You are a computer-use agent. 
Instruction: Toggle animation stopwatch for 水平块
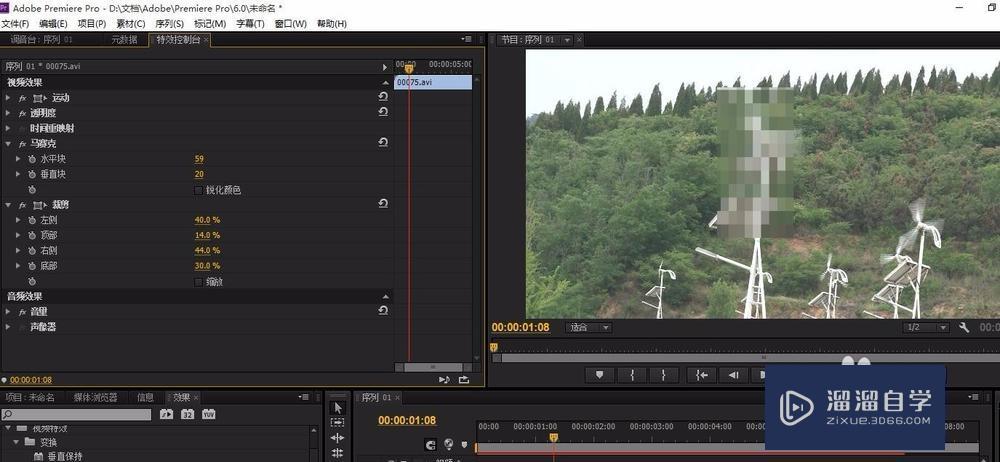coord(32,159)
